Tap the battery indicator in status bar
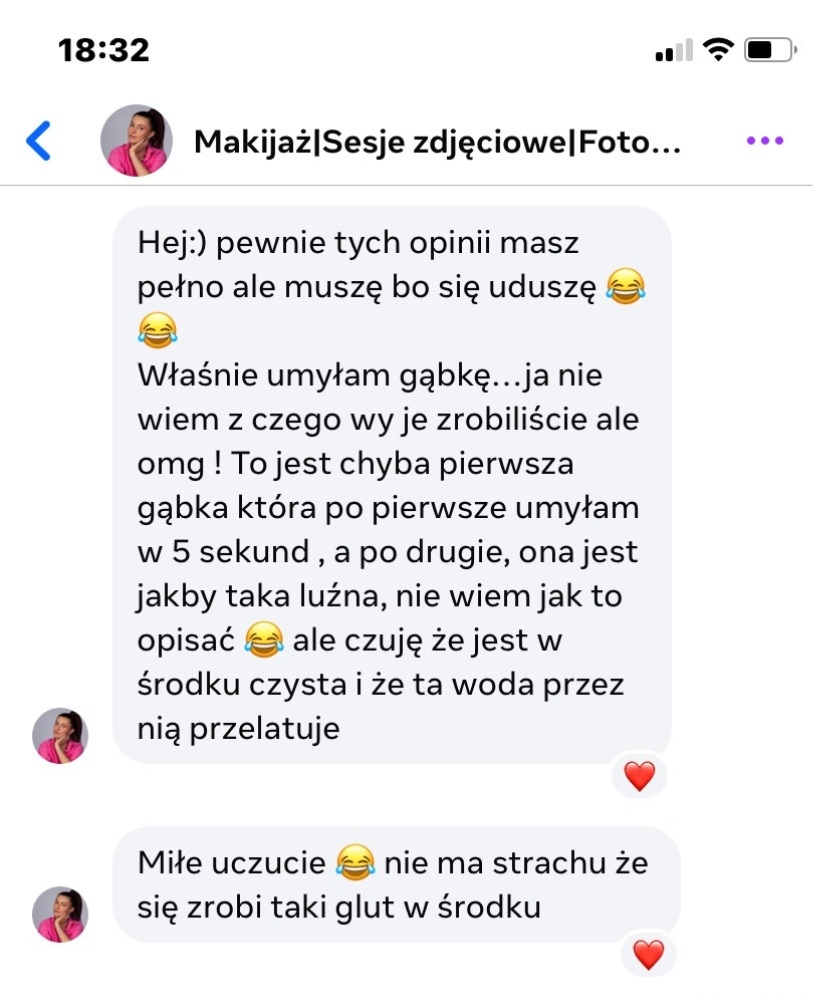 pyautogui.click(x=771, y=50)
